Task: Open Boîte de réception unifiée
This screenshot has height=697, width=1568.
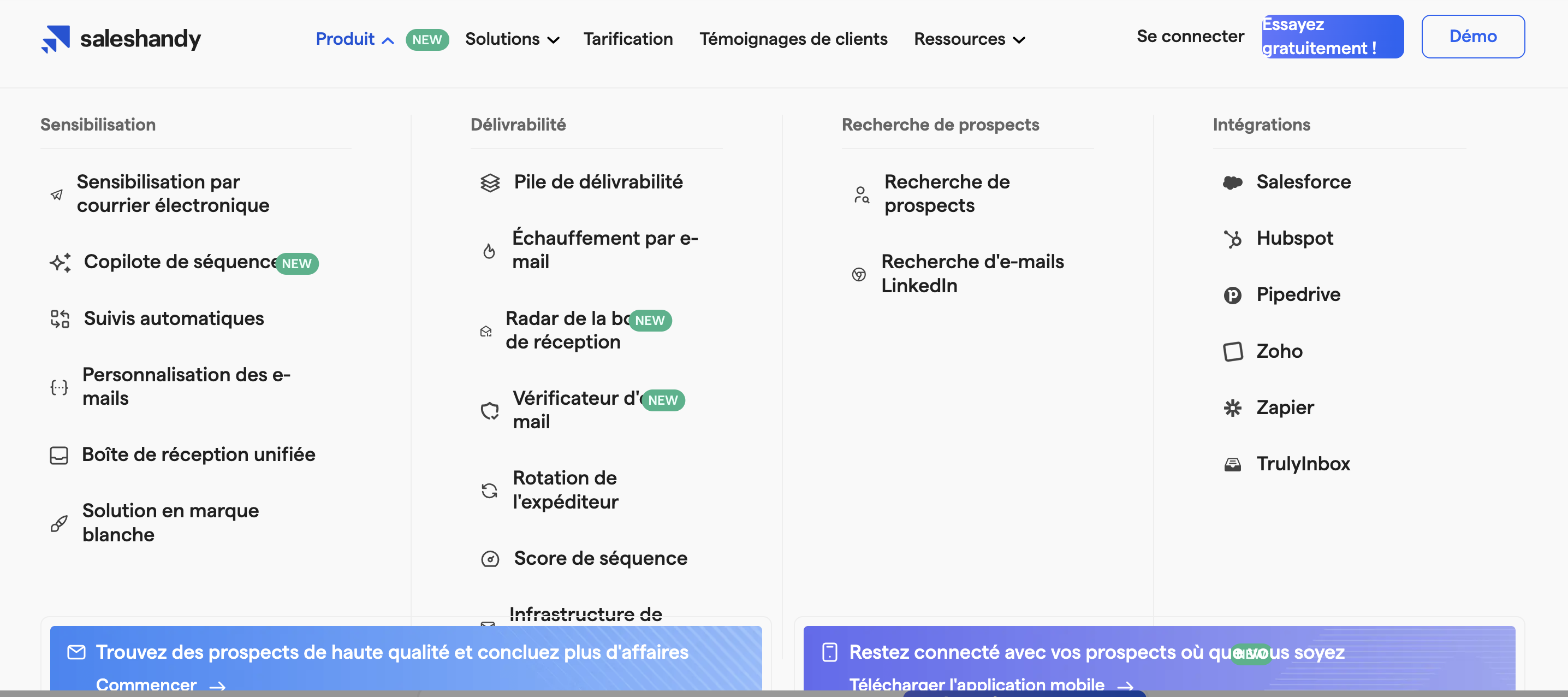Action: click(x=198, y=454)
